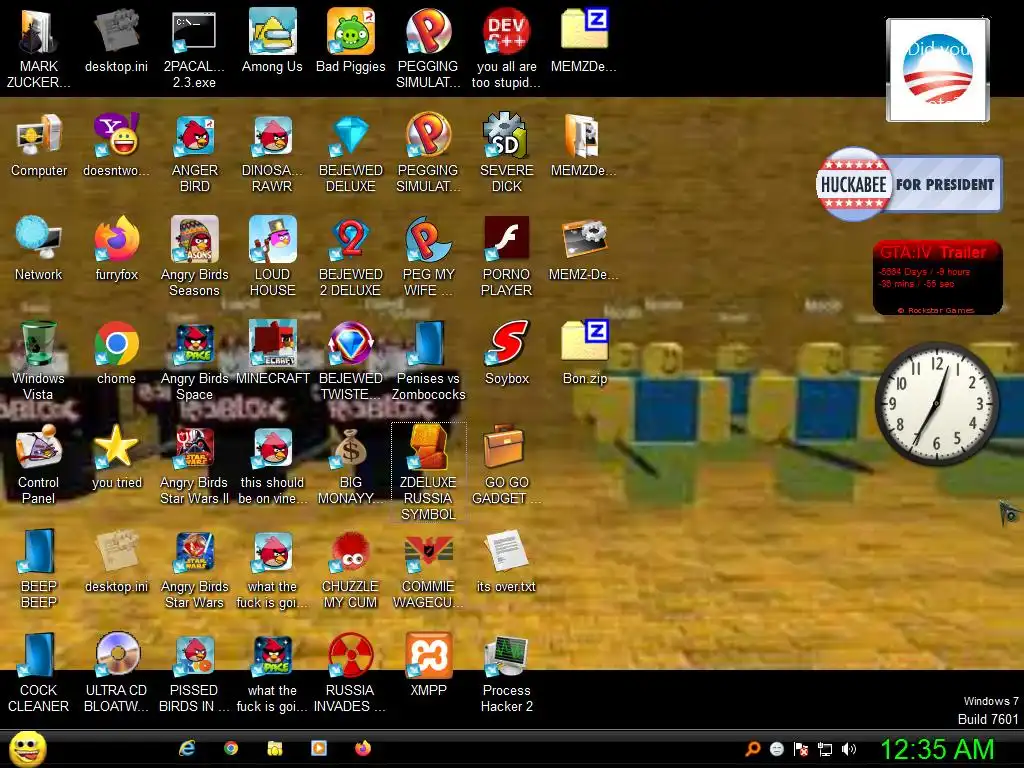
Task: Select the LOUD HOUSE icon
Action: (272, 257)
